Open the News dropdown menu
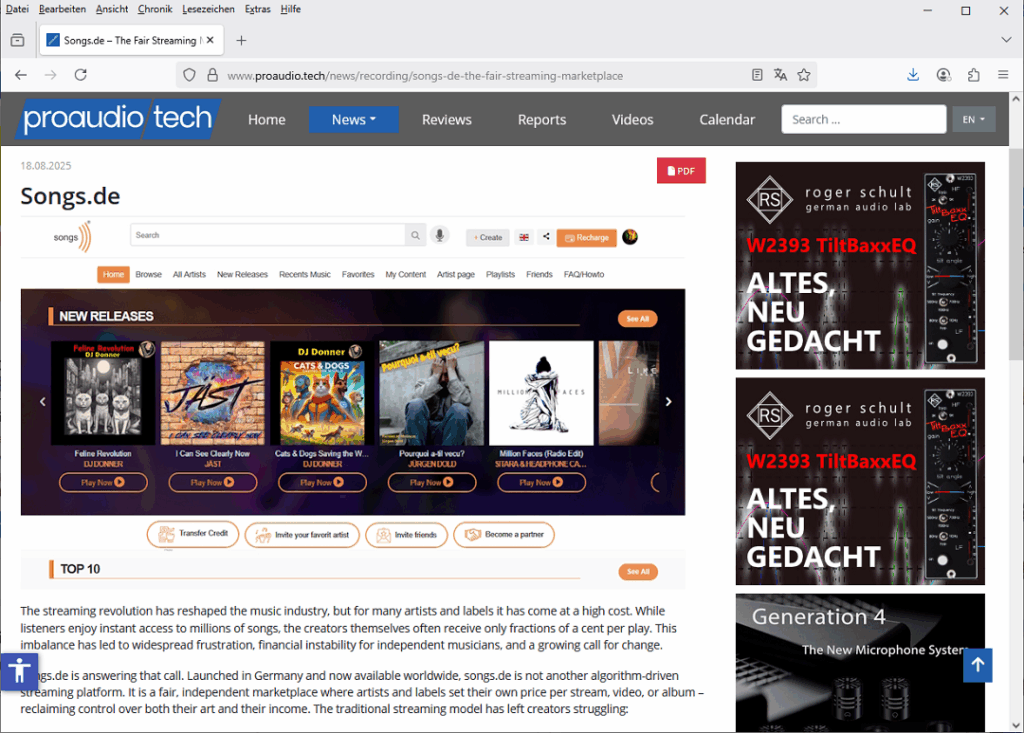Viewport: 1024px width, 733px height. click(353, 120)
